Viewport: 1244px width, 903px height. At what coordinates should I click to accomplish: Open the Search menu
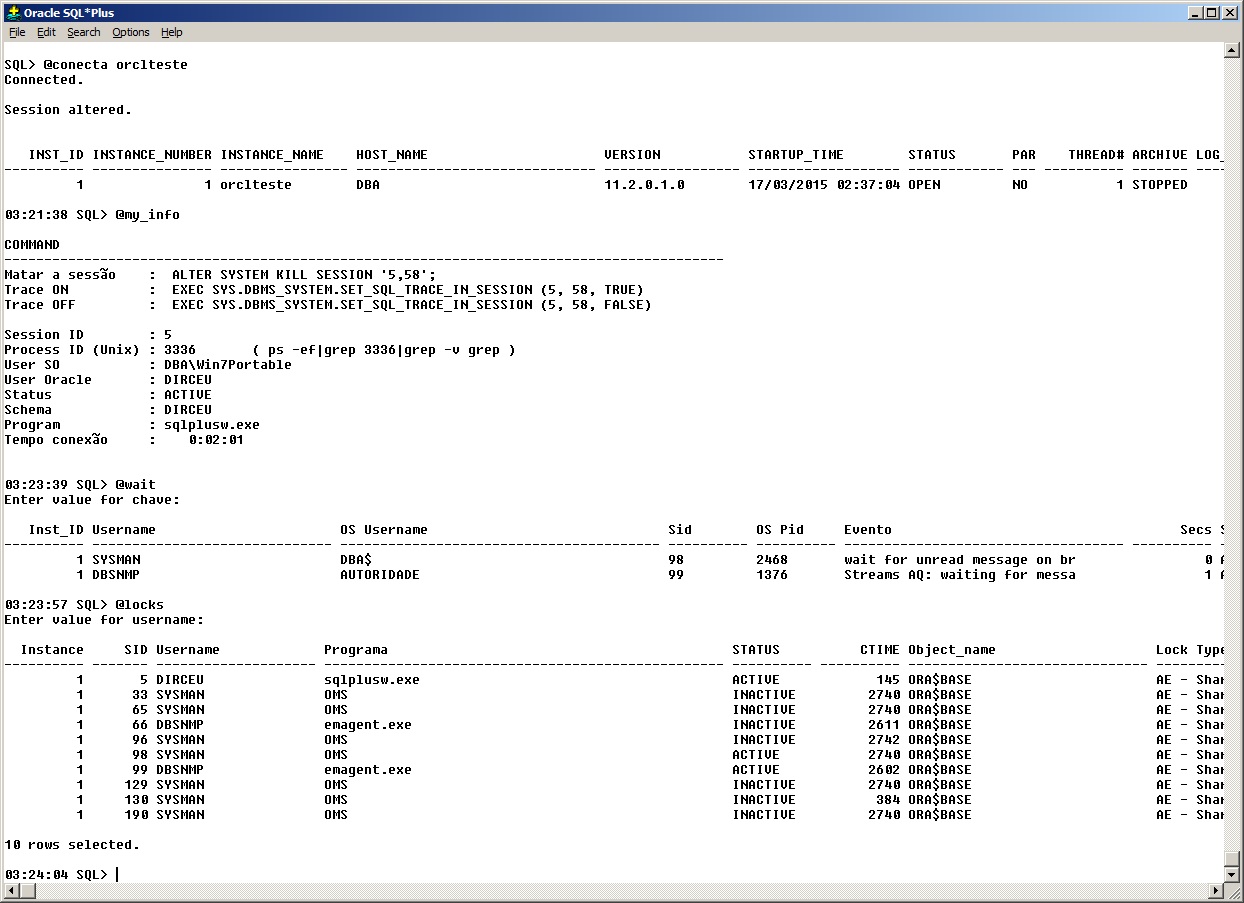[x=84, y=32]
